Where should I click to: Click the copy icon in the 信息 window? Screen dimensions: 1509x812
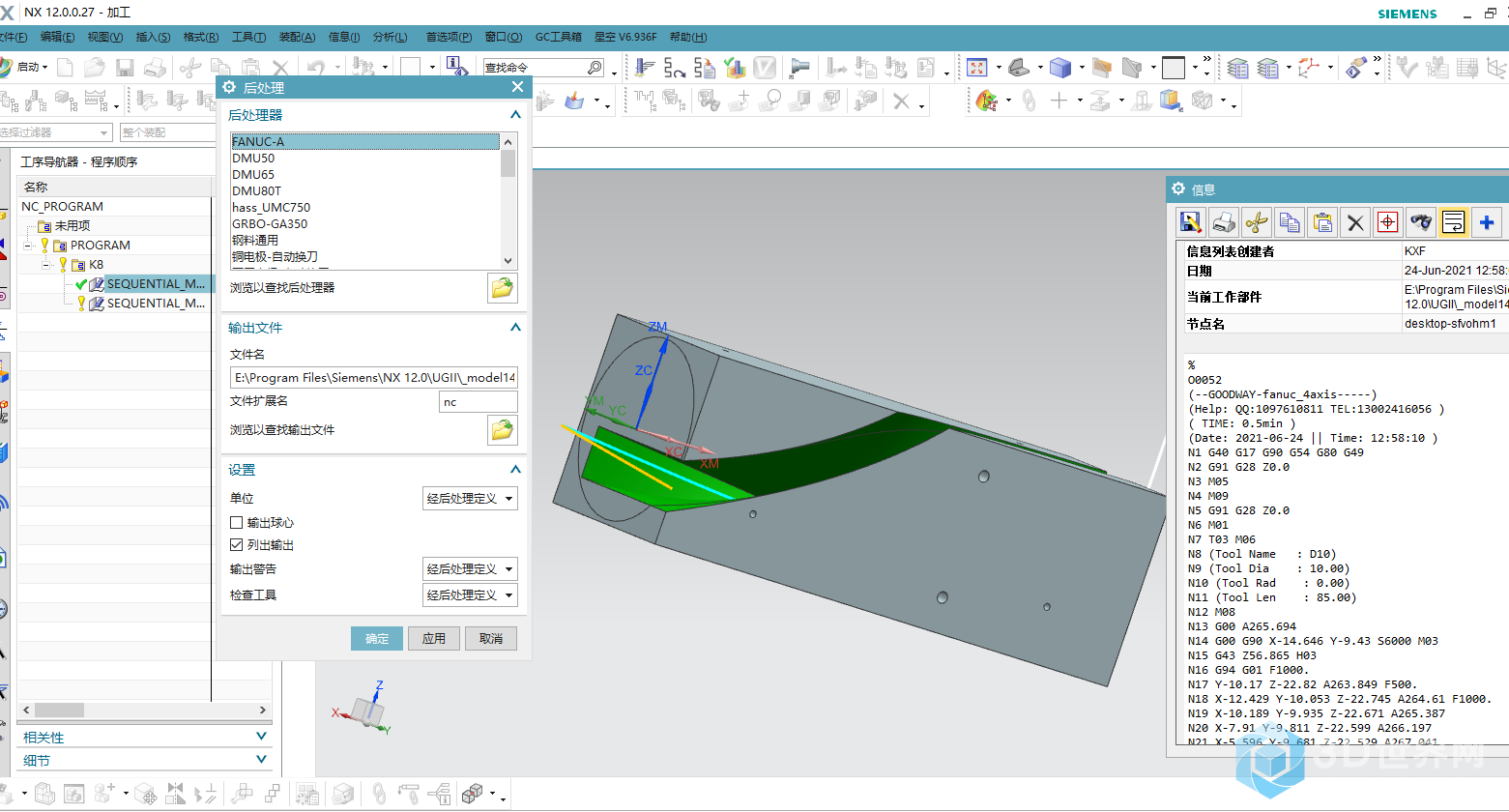point(1290,222)
